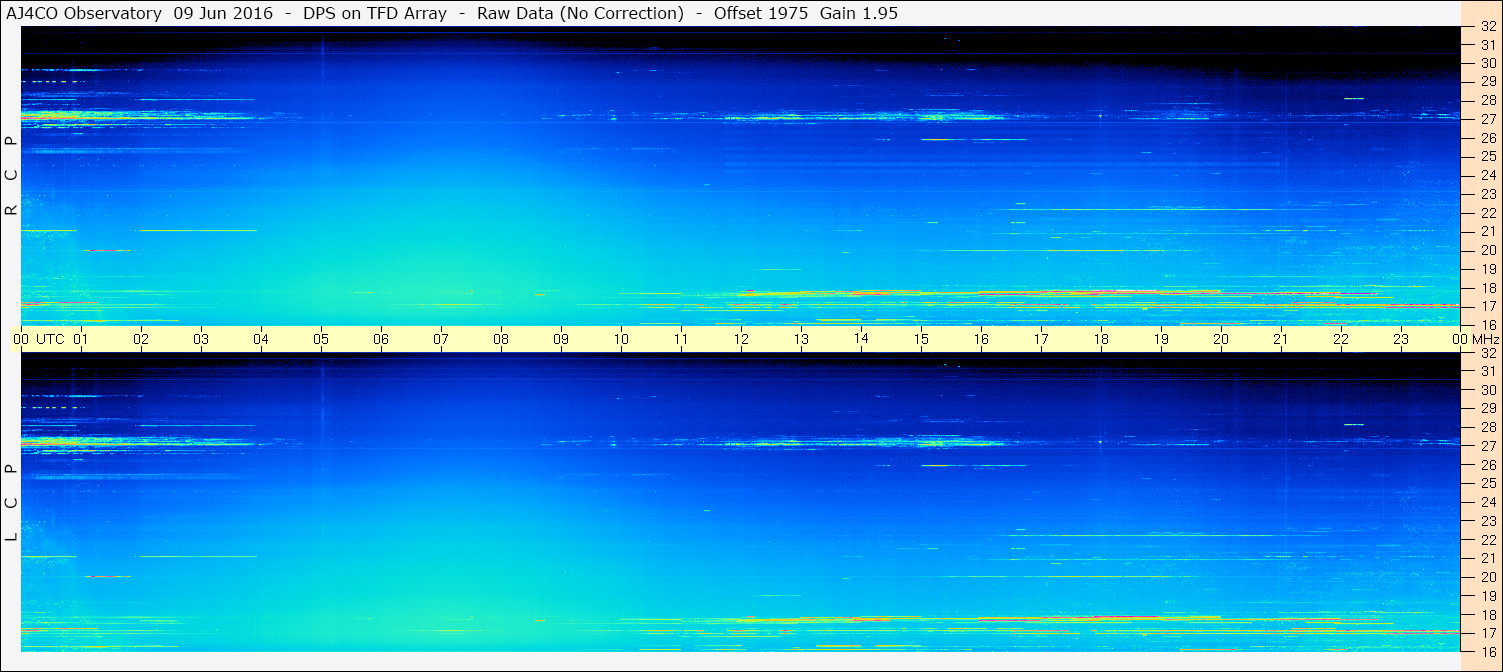The width and height of the screenshot is (1503, 672).
Task: Choose the 21 hour marker on time axis
Action: coord(1281,339)
